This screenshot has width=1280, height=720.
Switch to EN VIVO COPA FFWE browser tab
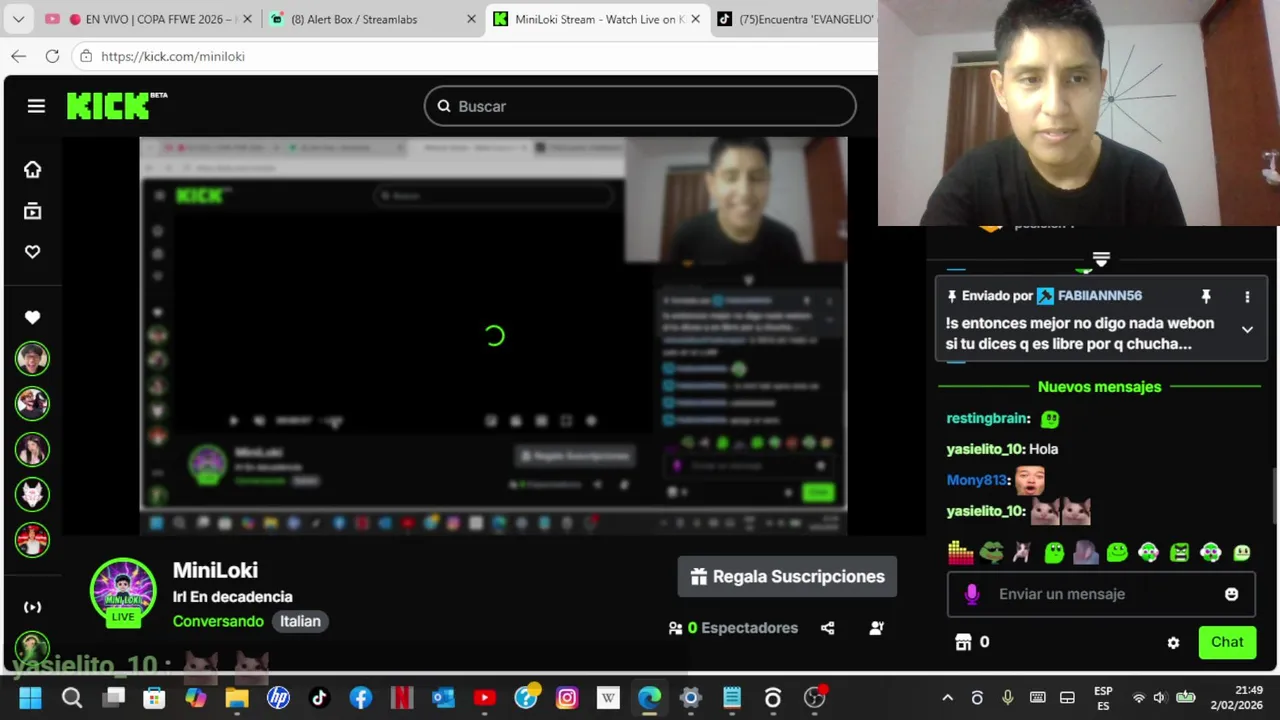pos(149,19)
